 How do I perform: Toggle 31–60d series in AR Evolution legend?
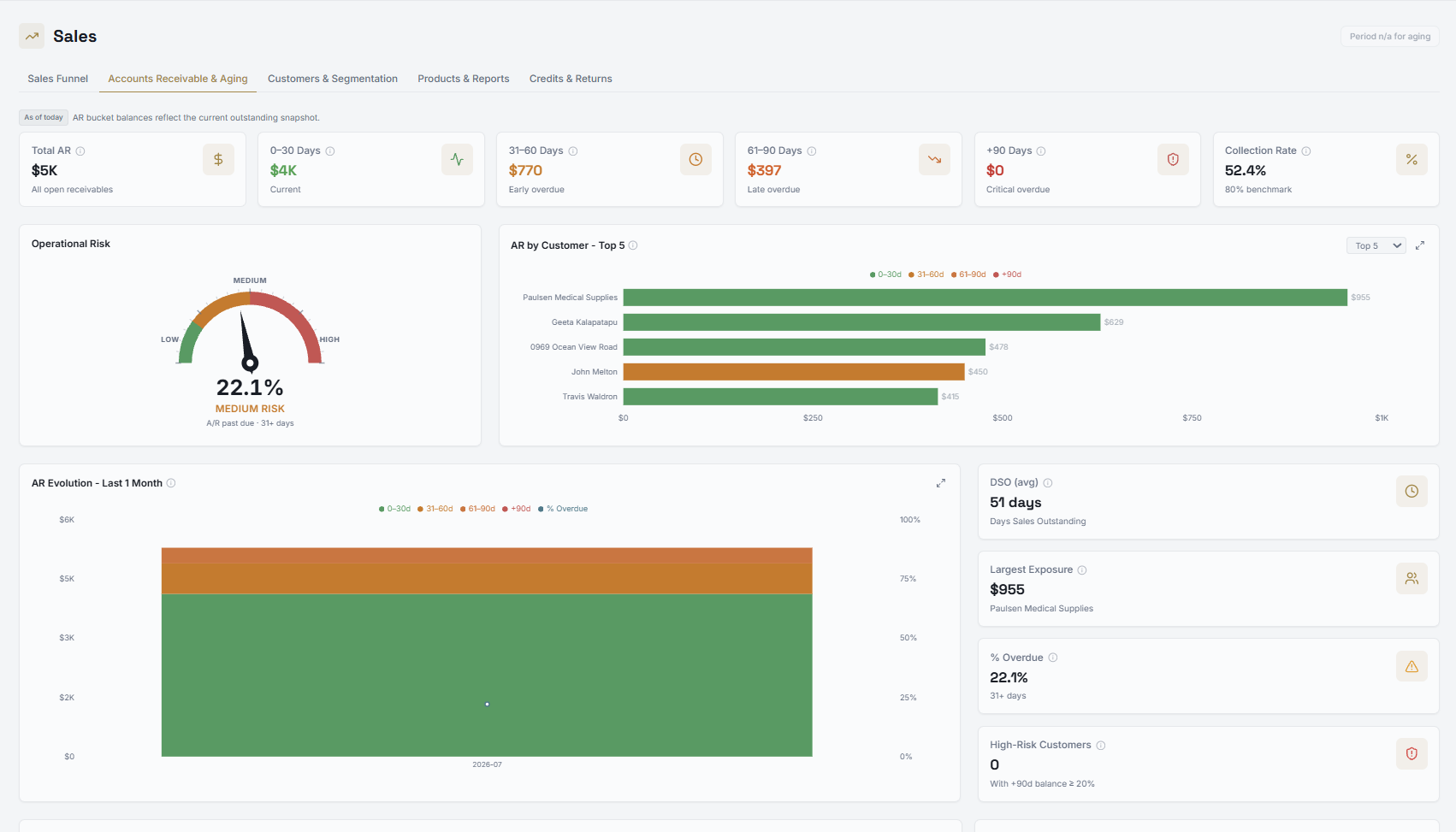pos(435,509)
